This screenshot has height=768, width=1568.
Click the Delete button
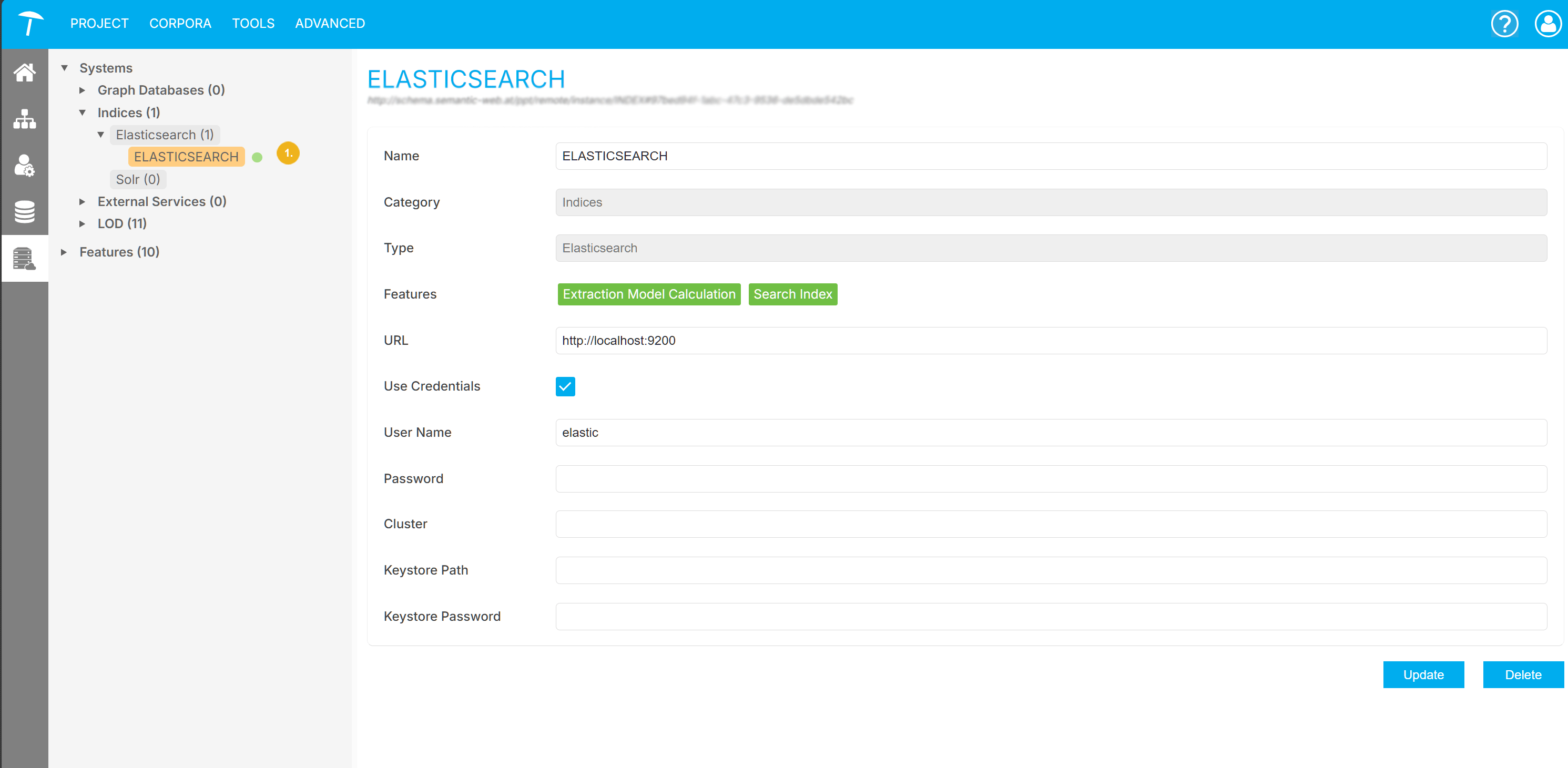click(1522, 674)
